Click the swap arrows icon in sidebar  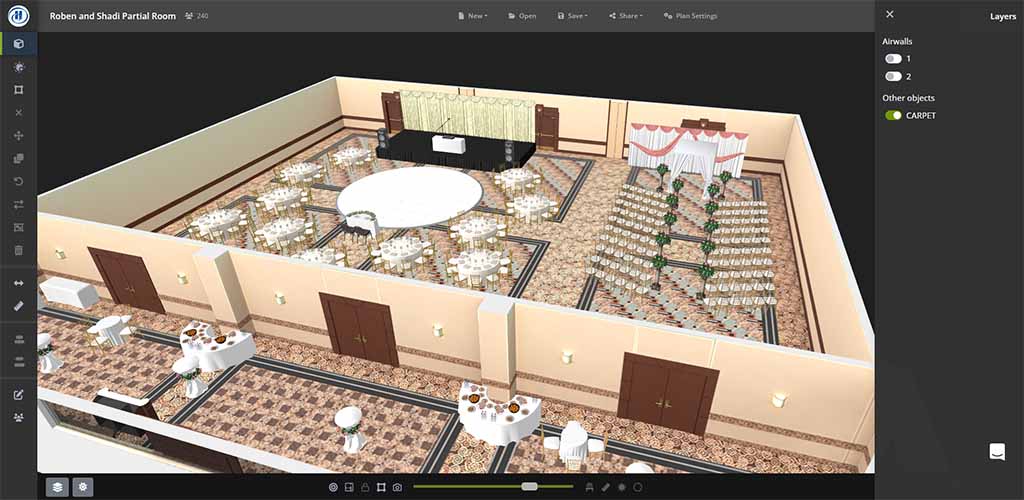pos(18,204)
